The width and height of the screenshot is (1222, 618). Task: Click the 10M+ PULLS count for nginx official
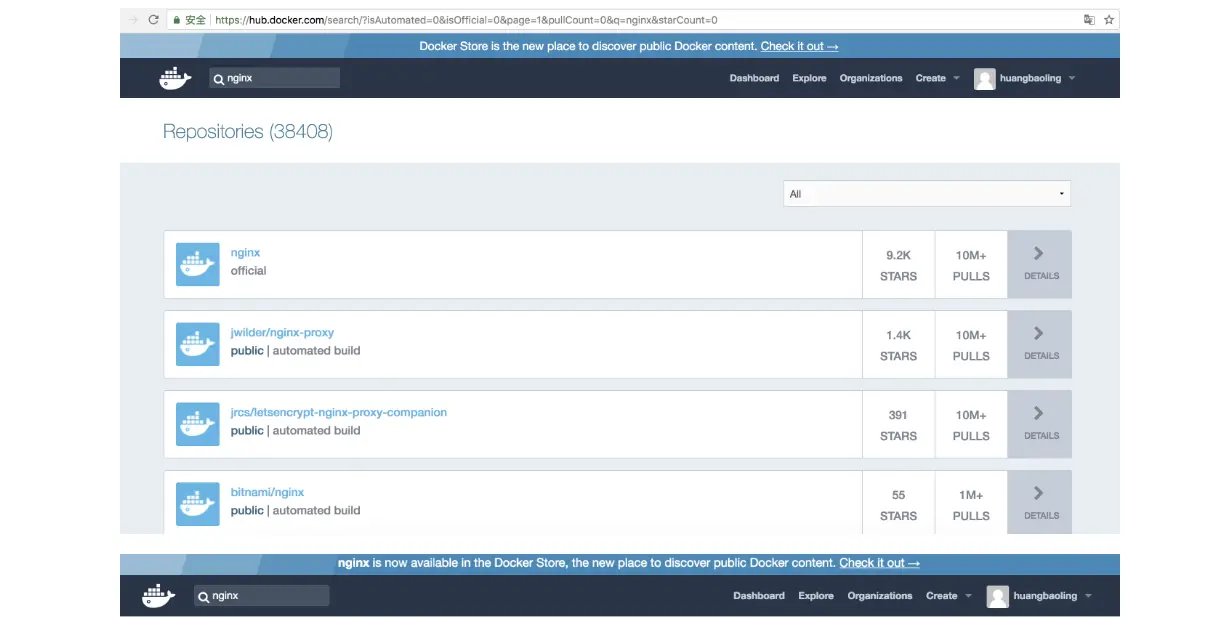971,265
